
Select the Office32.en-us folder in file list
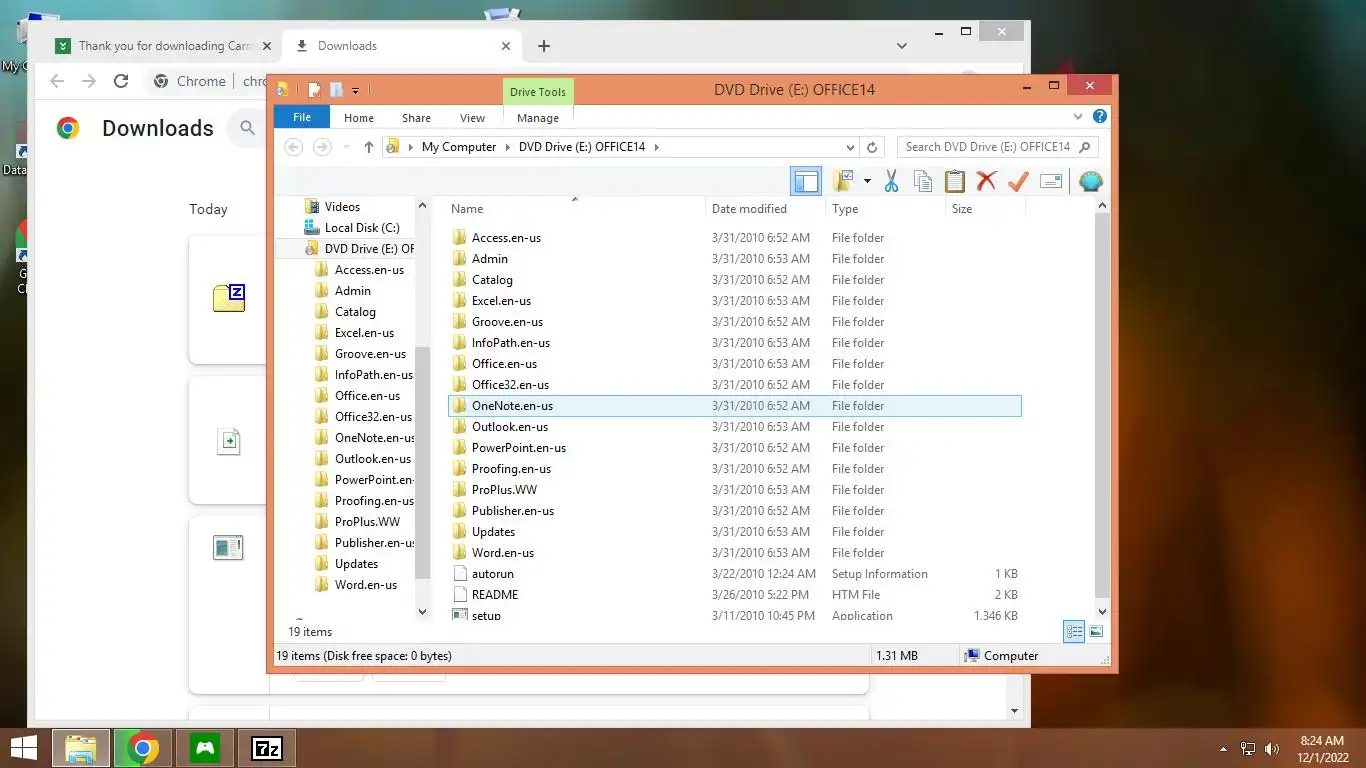(x=510, y=385)
